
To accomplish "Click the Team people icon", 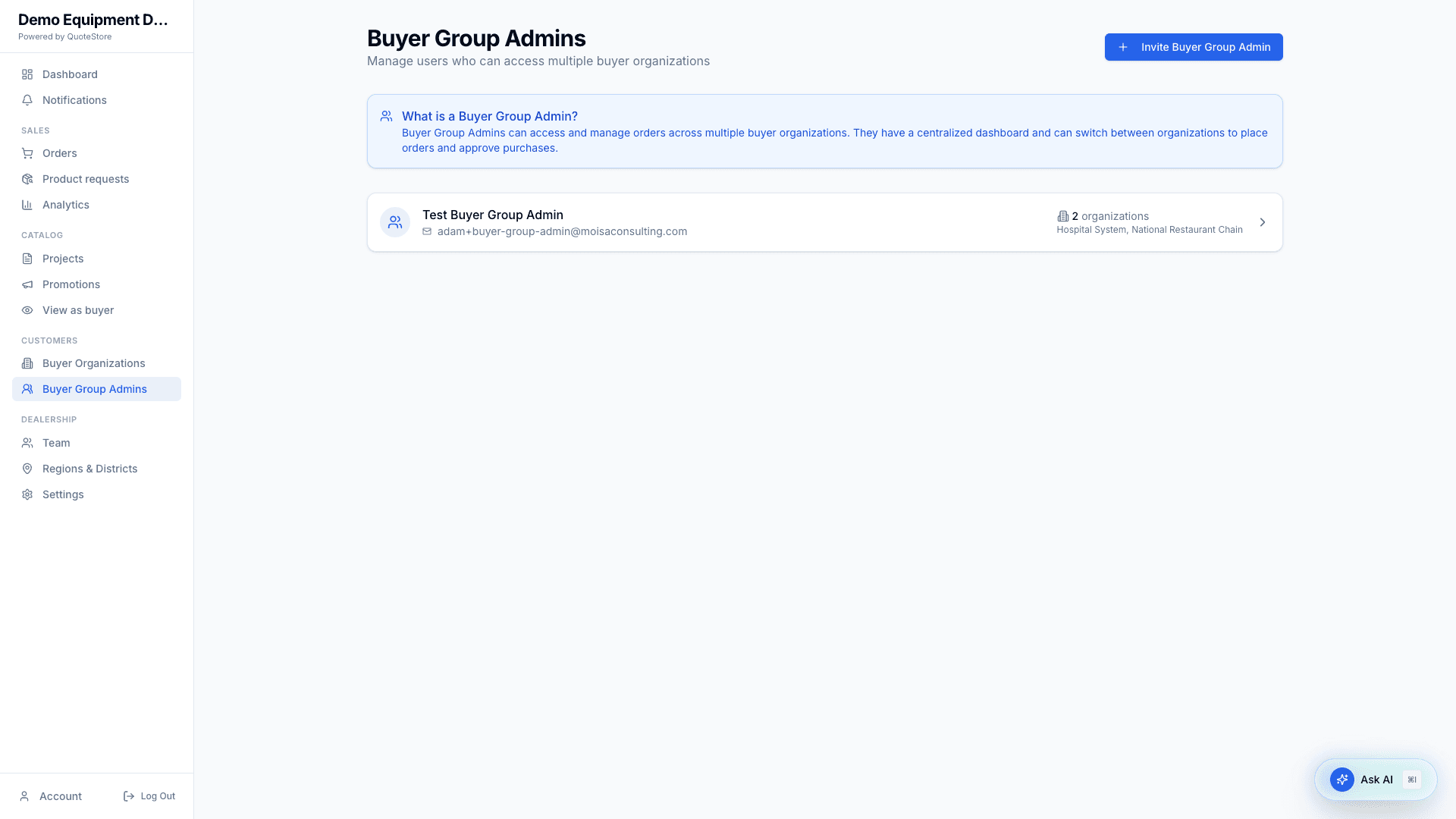I will pos(27,443).
